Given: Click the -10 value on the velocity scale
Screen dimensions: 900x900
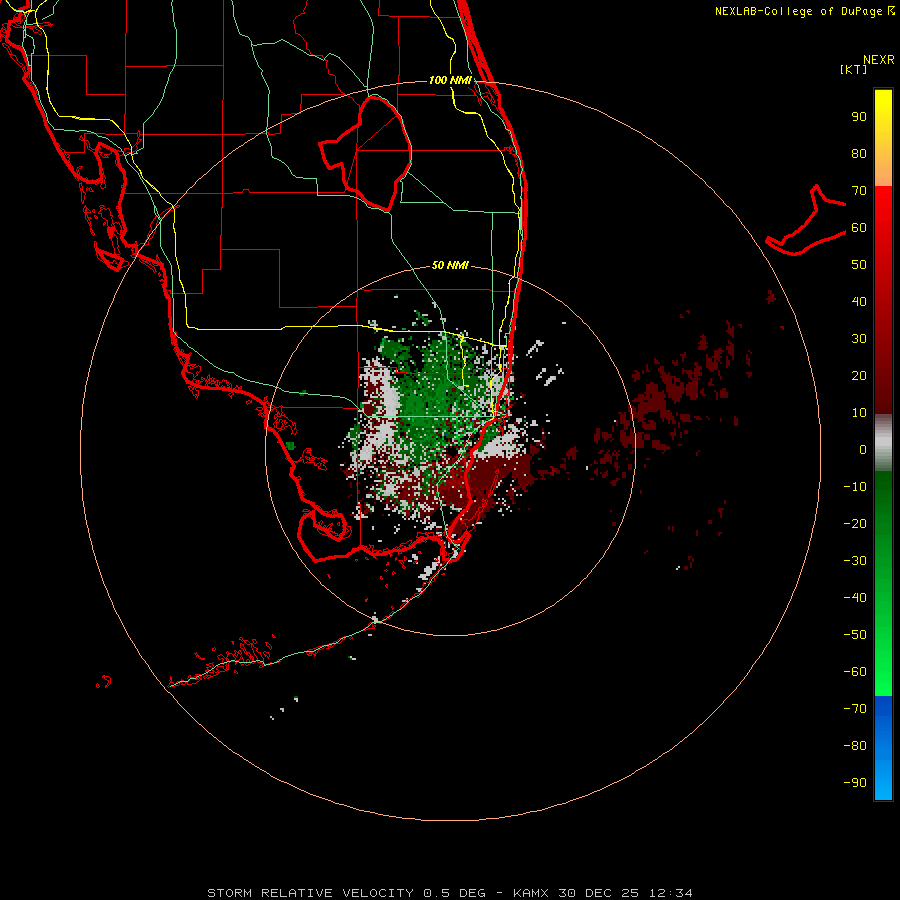Looking at the screenshot, I should [855, 487].
